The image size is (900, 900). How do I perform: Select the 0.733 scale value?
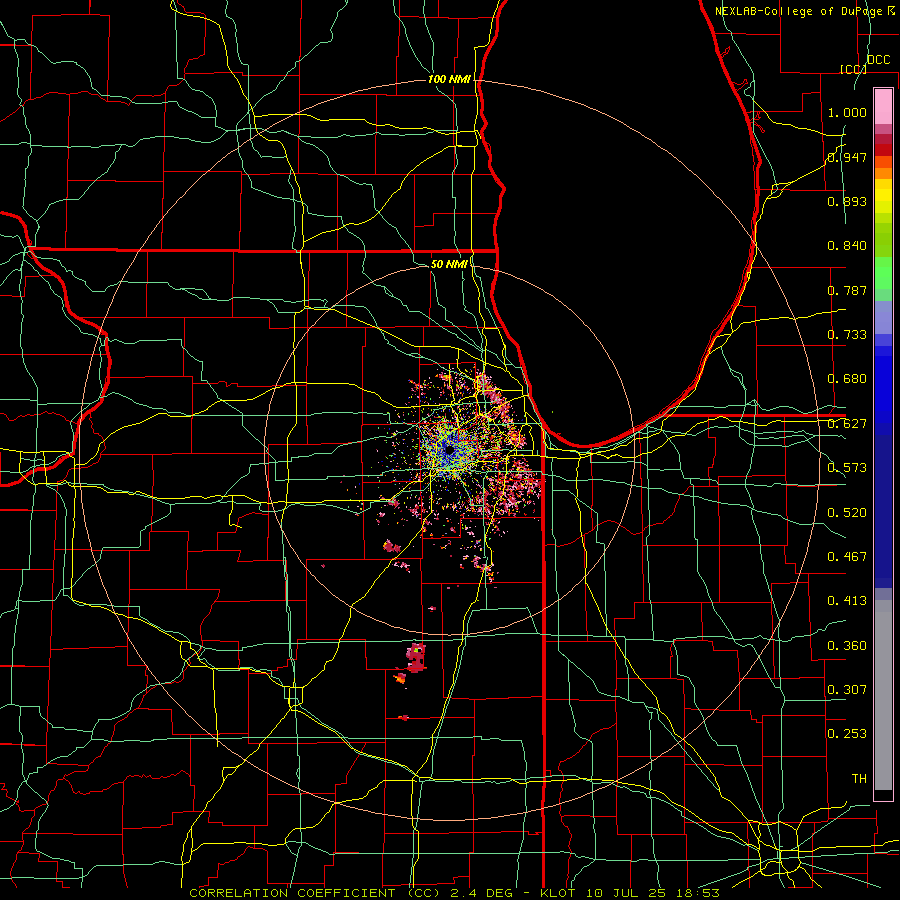click(x=847, y=335)
